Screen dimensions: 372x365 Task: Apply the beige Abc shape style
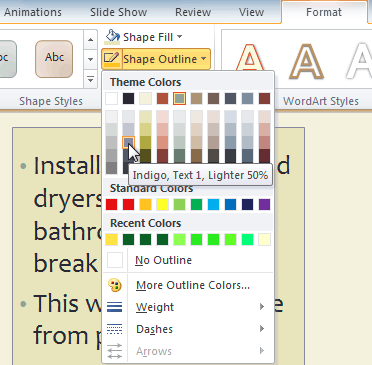coord(54,59)
